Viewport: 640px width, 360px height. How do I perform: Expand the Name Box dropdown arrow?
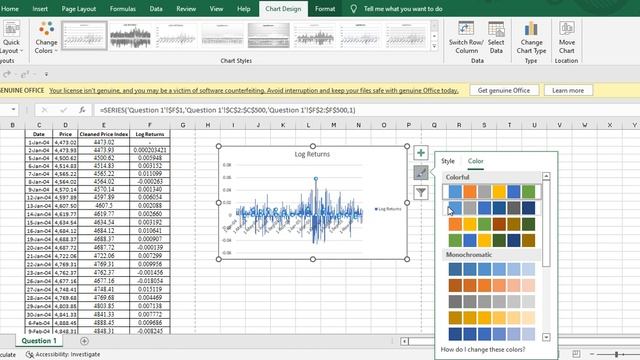click(x=13, y=109)
